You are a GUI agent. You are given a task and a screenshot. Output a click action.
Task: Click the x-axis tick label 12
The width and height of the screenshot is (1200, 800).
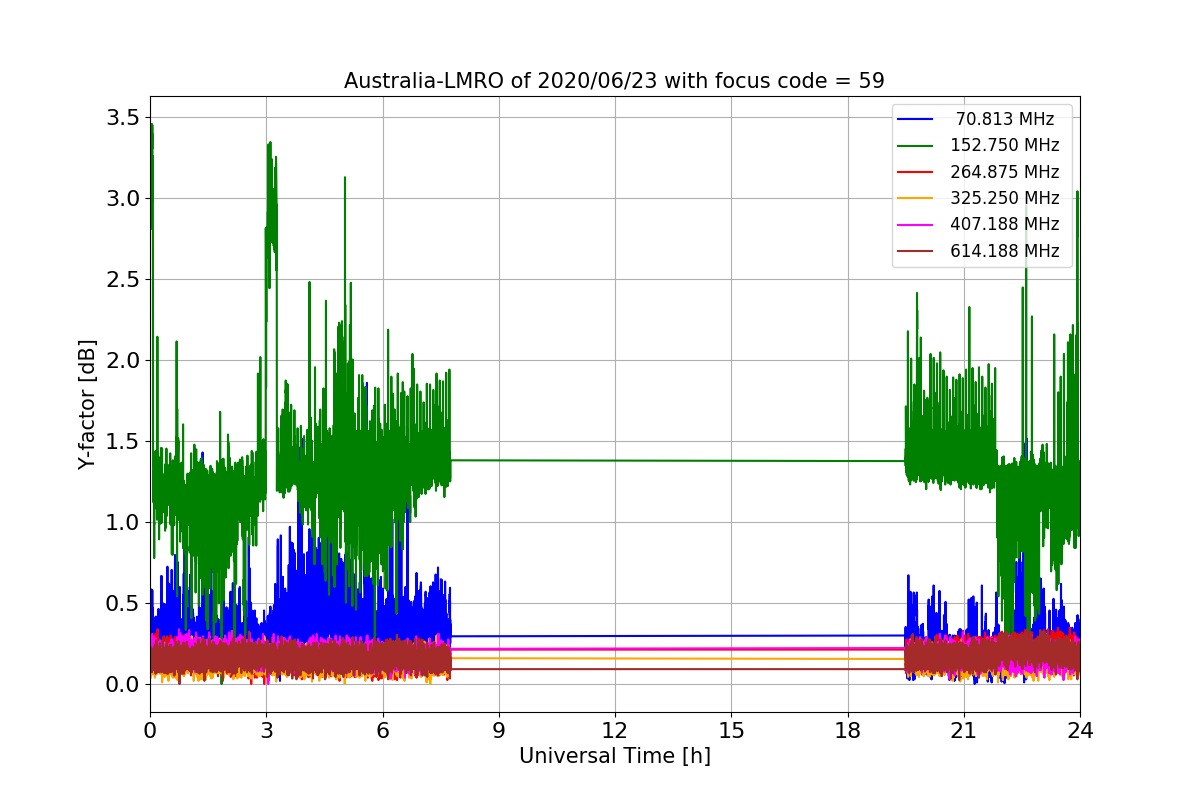point(614,731)
